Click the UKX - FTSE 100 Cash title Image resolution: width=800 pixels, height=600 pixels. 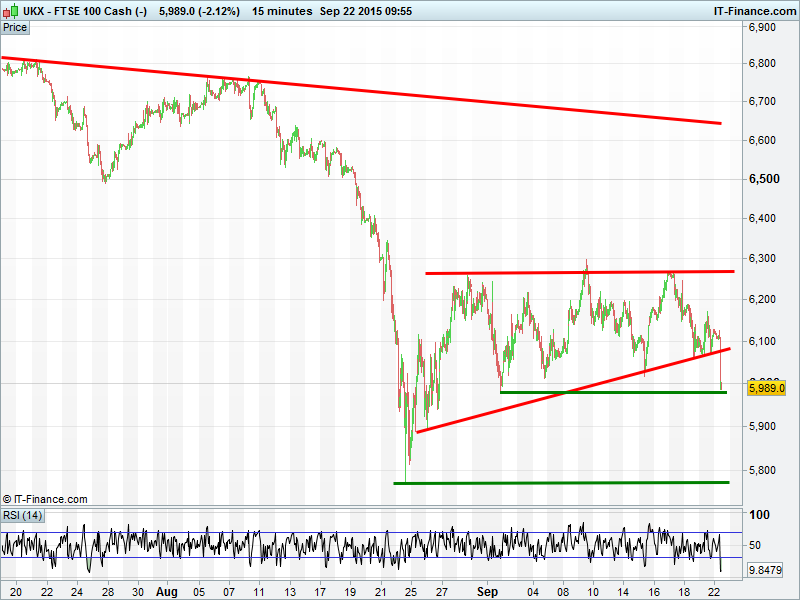[x=84, y=10]
